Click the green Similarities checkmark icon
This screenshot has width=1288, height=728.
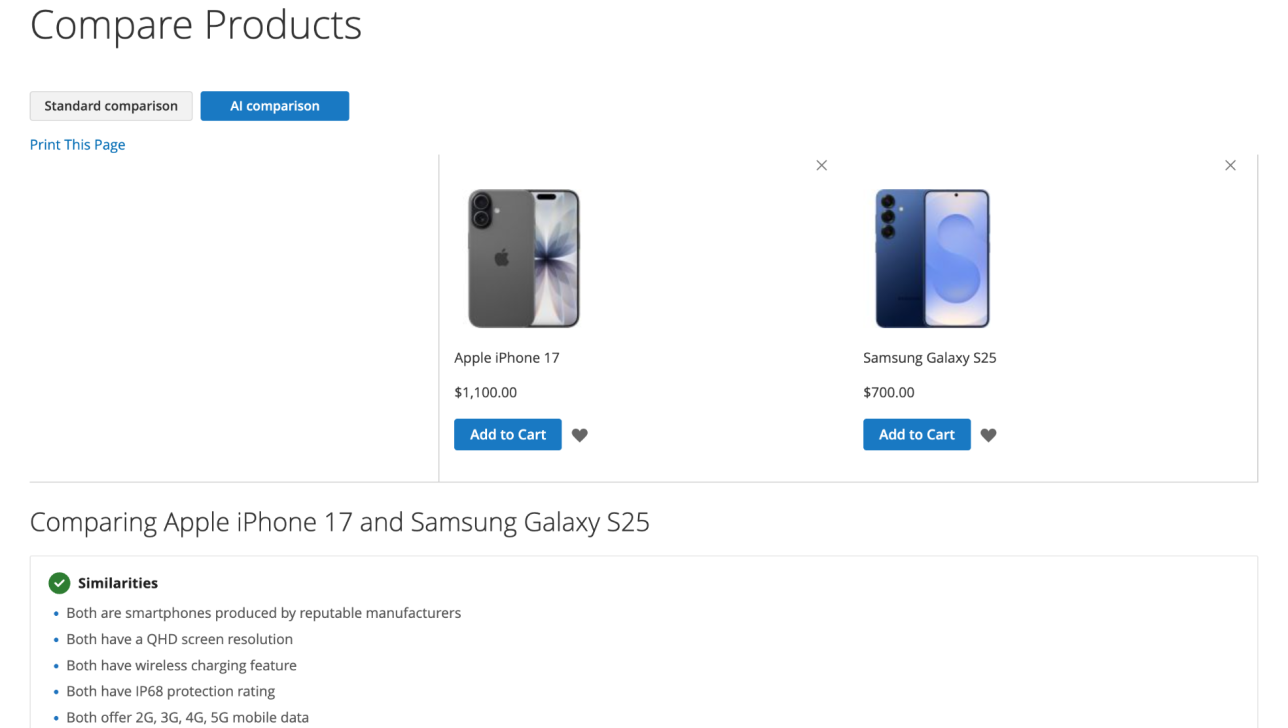click(59, 583)
